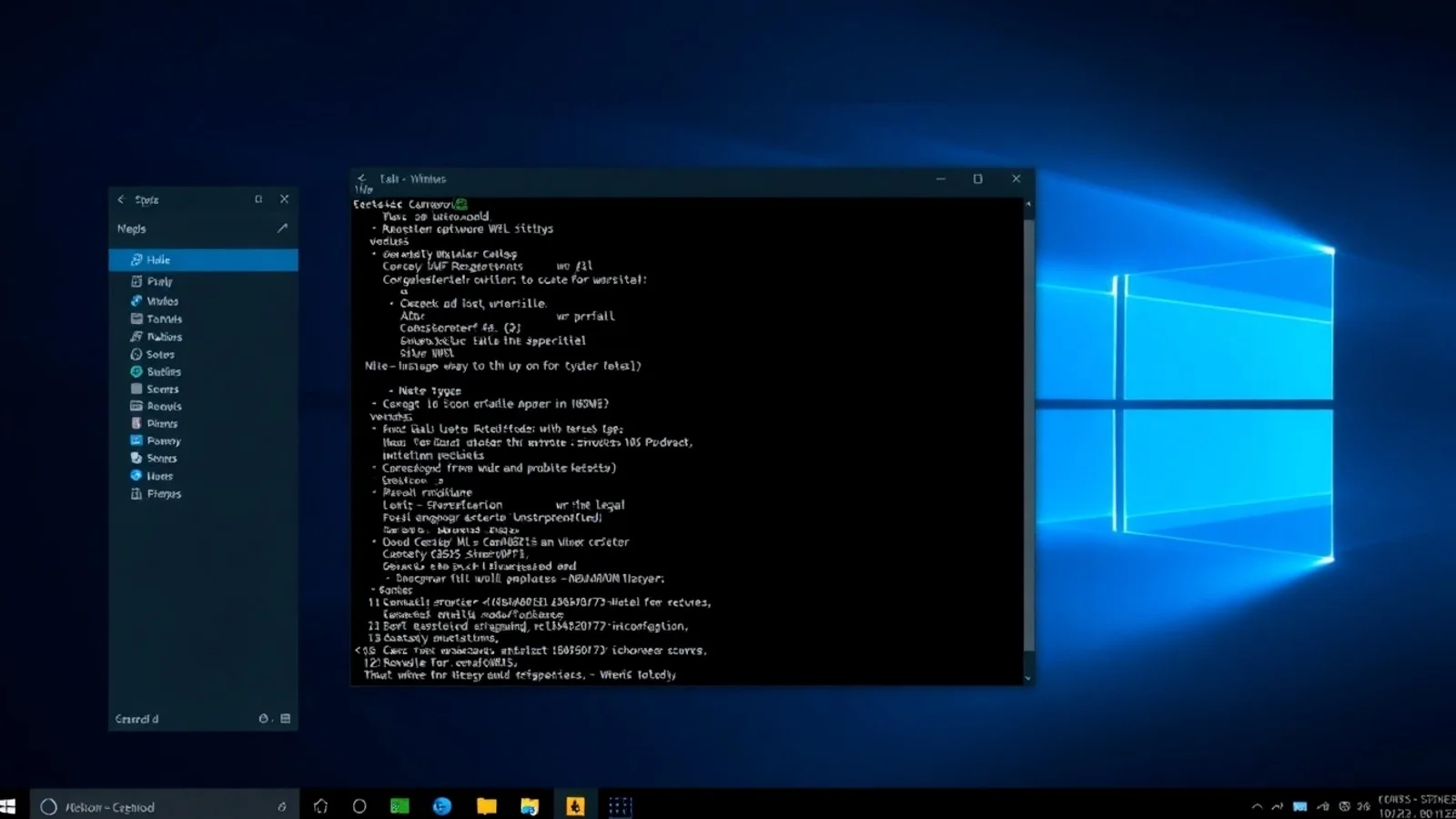Click the small square icon in sidebar header
The width and height of the screenshot is (1456, 819).
tap(258, 198)
